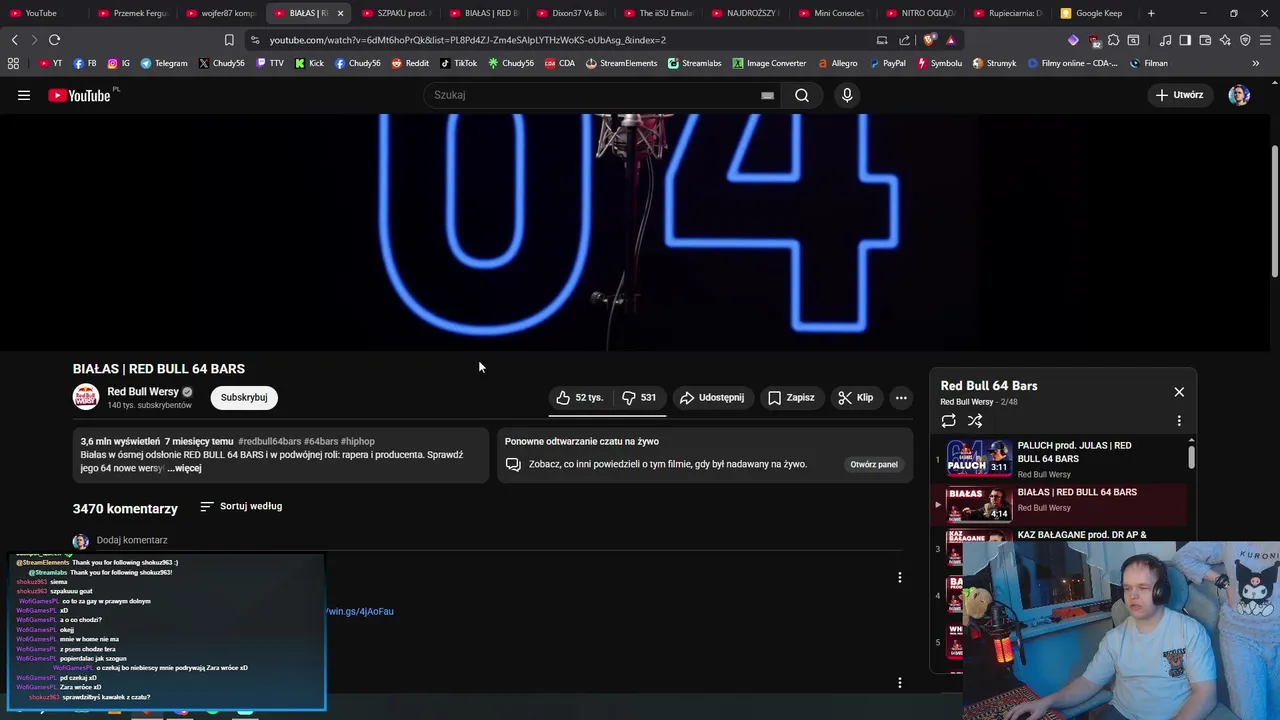
Task: Open Sortuj według comment sorting dropdown
Action: (x=241, y=506)
